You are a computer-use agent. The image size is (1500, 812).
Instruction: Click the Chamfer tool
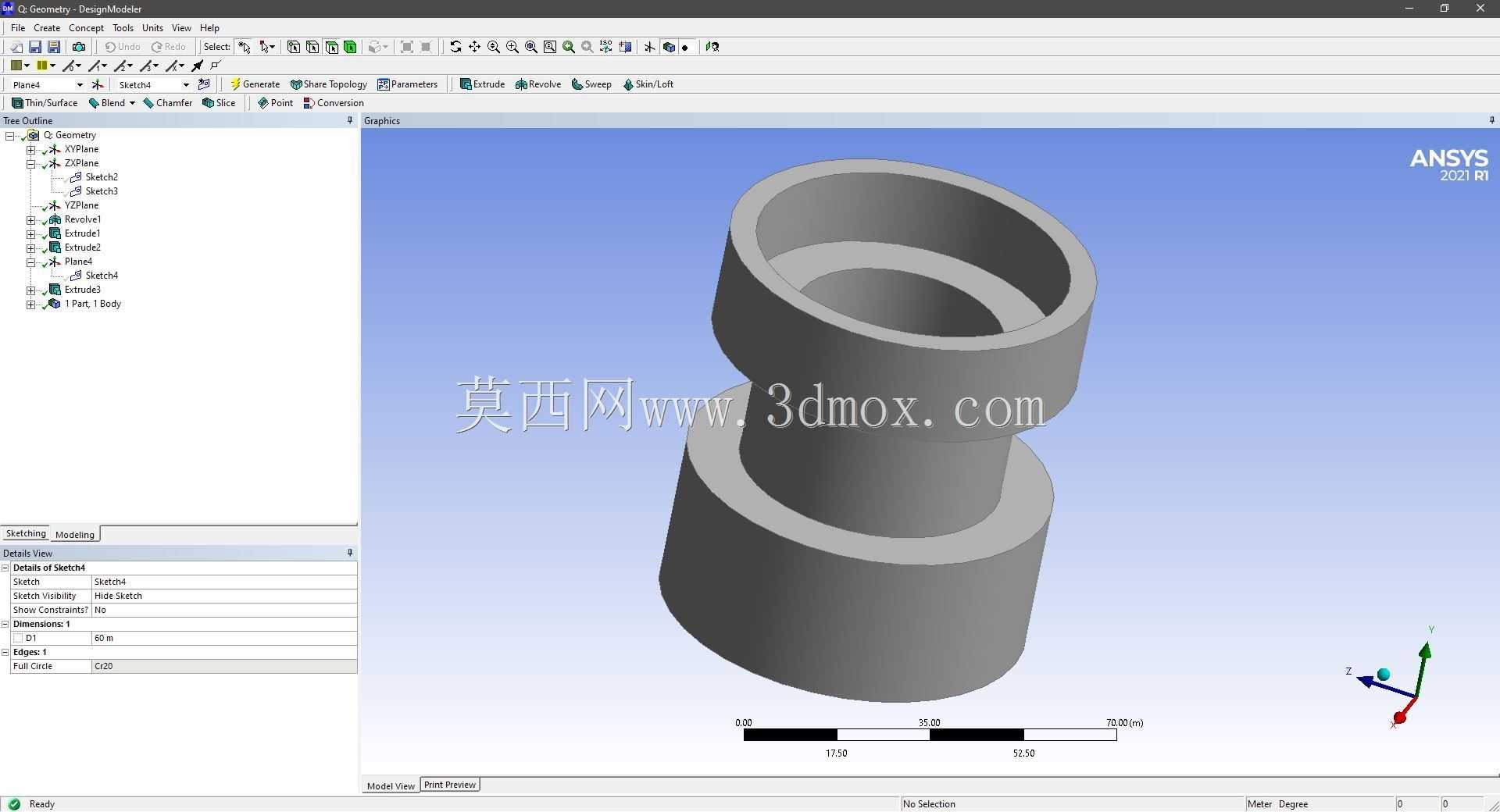click(x=168, y=103)
